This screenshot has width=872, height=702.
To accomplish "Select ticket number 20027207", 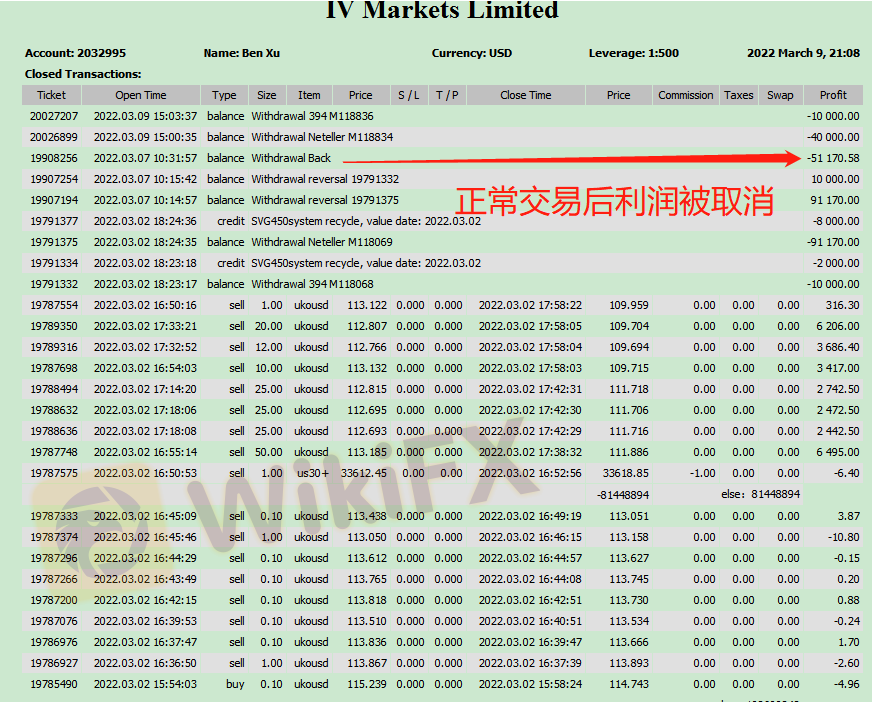I will (53, 116).
